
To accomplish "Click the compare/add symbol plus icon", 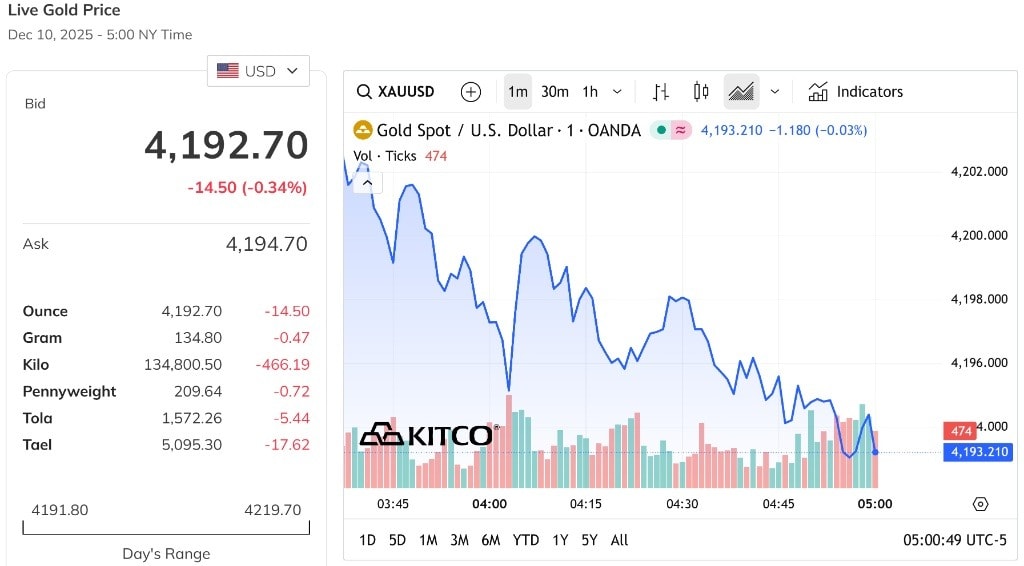I will 470,92.
